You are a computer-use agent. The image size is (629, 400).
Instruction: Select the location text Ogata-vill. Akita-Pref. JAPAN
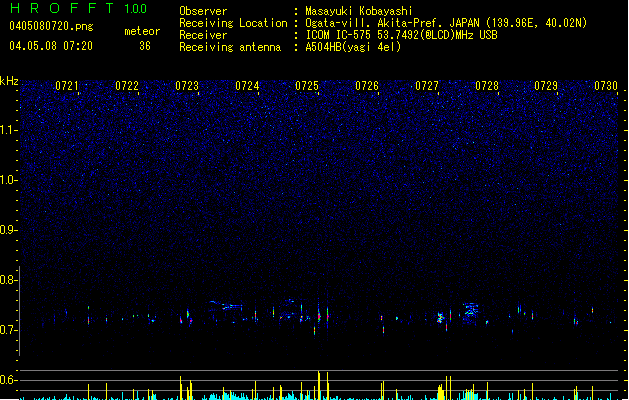(394, 23)
